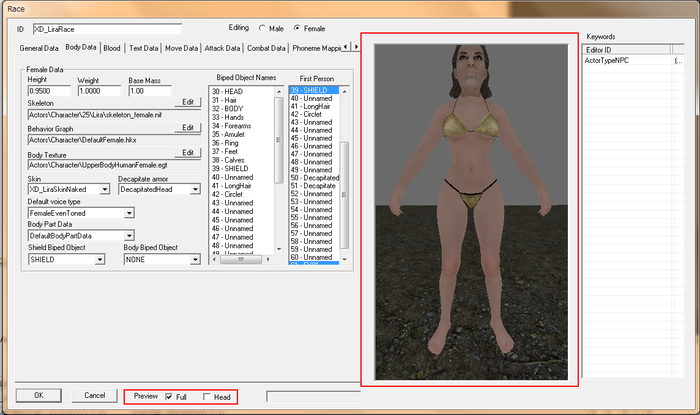
Task: Open the Blood tab
Action: 112,48
